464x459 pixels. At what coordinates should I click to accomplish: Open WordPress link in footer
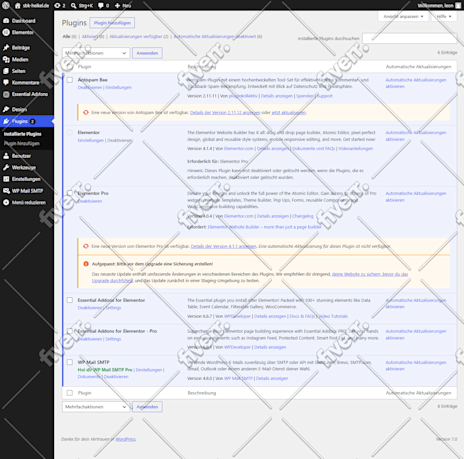click(126, 439)
